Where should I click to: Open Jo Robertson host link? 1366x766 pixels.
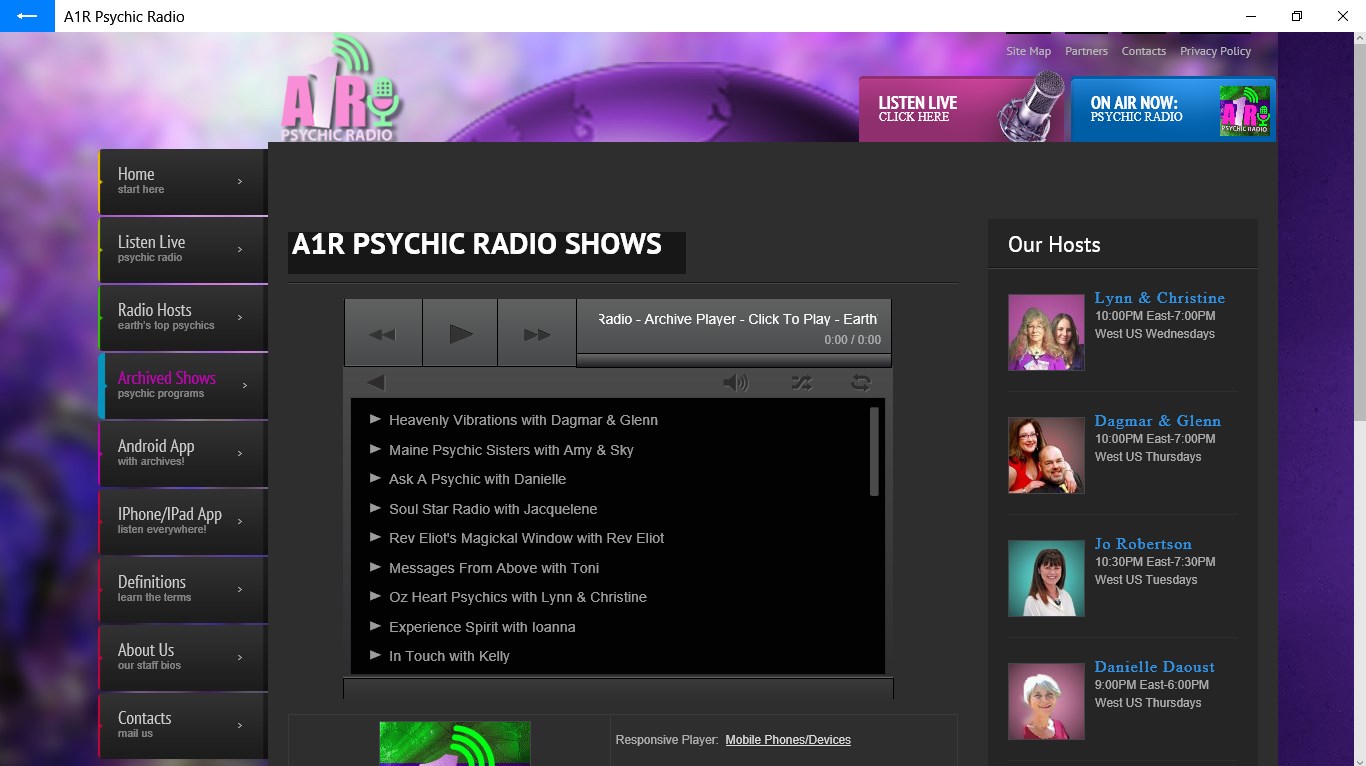pyautogui.click(x=1143, y=544)
